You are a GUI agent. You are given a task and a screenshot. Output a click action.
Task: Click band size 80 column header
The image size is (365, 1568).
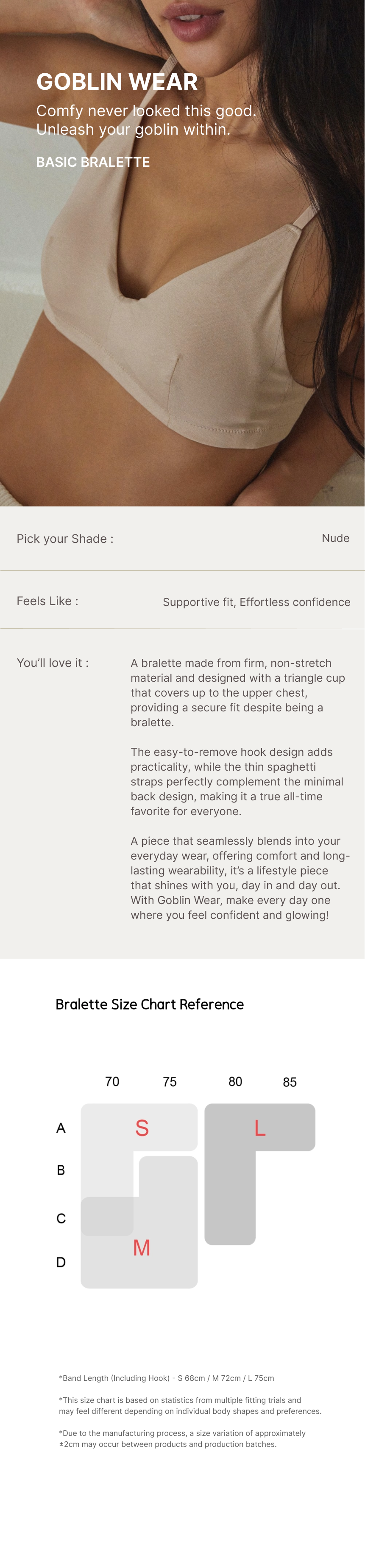click(x=235, y=1081)
